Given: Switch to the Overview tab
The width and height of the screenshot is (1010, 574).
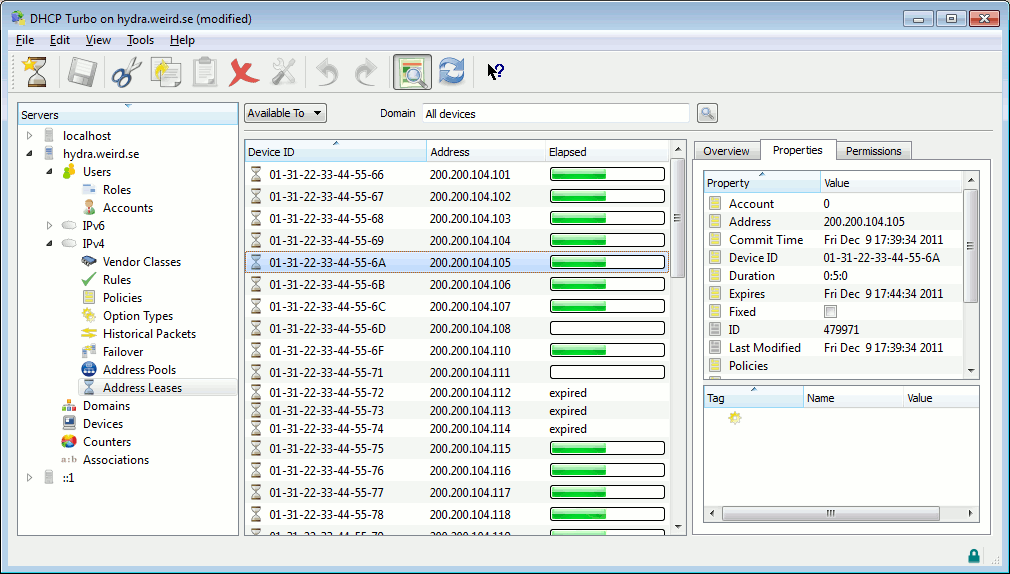Looking at the screenshot, I should (726, 151).
